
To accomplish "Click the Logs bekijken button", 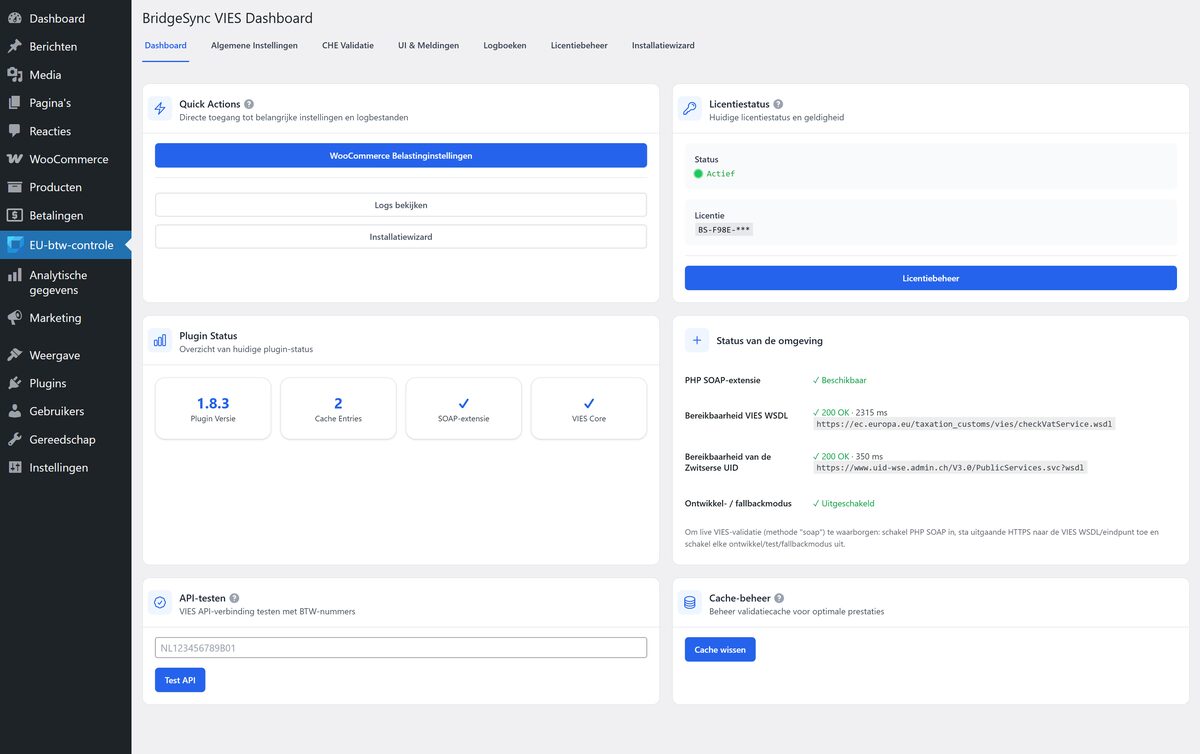I will [400, 205].
